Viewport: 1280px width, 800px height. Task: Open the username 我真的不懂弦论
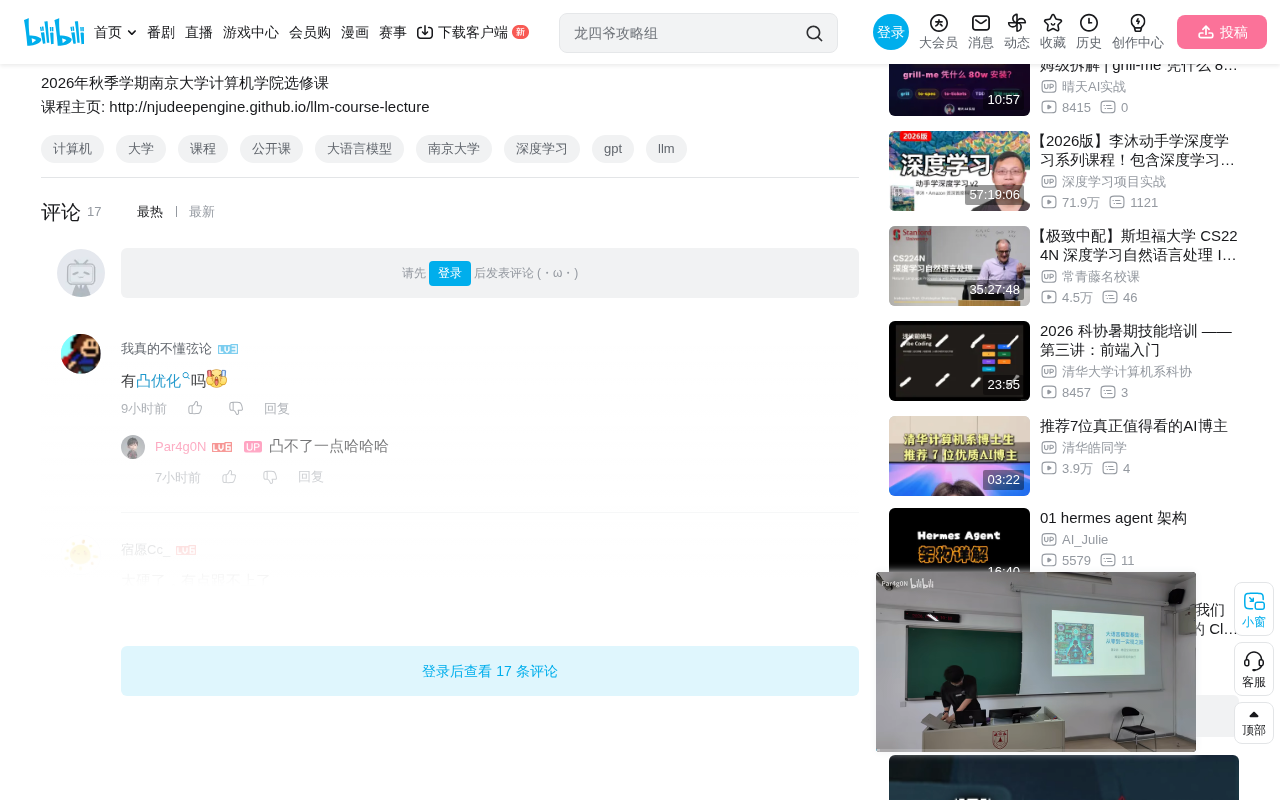pyautogui.click(x=166, y=349)
